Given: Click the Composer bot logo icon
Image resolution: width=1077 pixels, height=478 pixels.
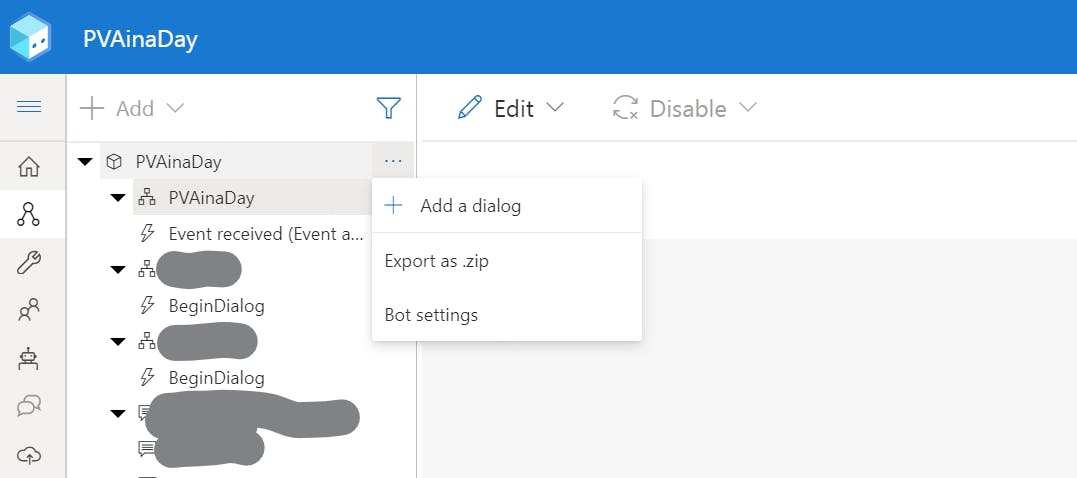Looking at the screenshot, I should [x=30, y=37].
